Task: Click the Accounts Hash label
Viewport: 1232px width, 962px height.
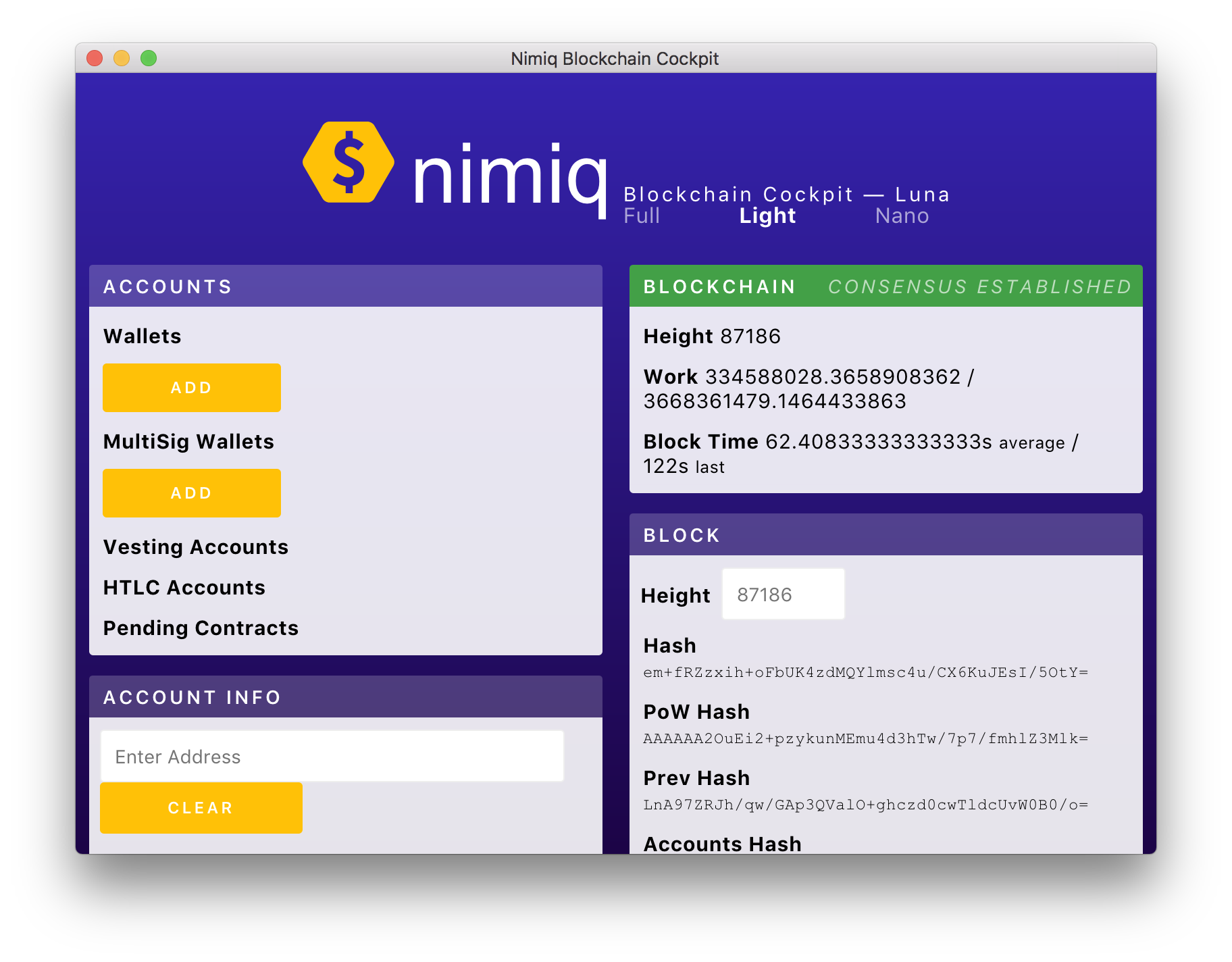Action: 723,844
